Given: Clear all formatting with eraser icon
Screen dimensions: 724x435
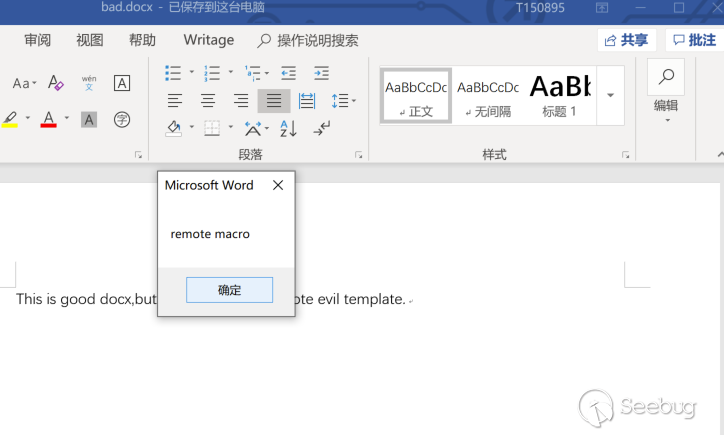Looking at the screenshot, I should [x=56, y=83].
